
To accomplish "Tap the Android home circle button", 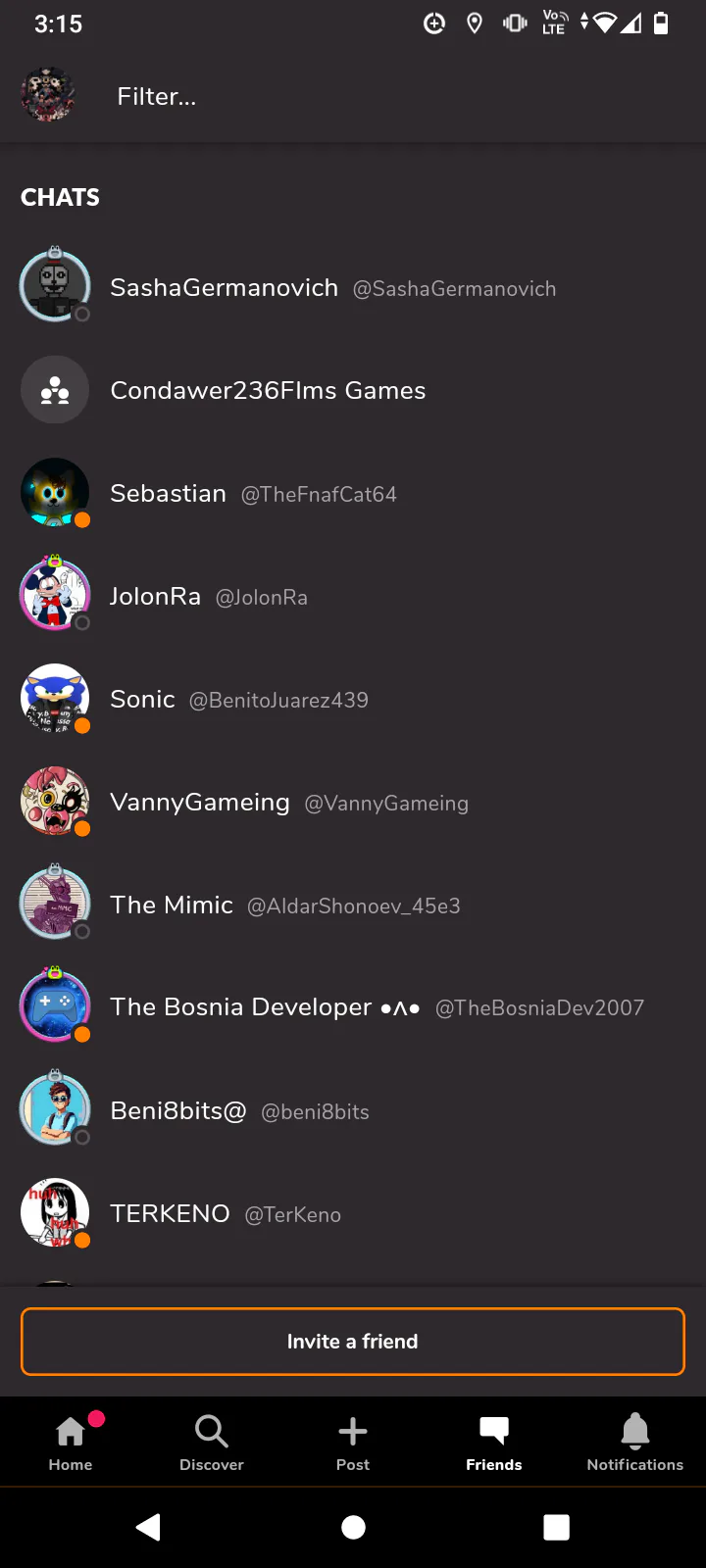I will (353, 1527).
